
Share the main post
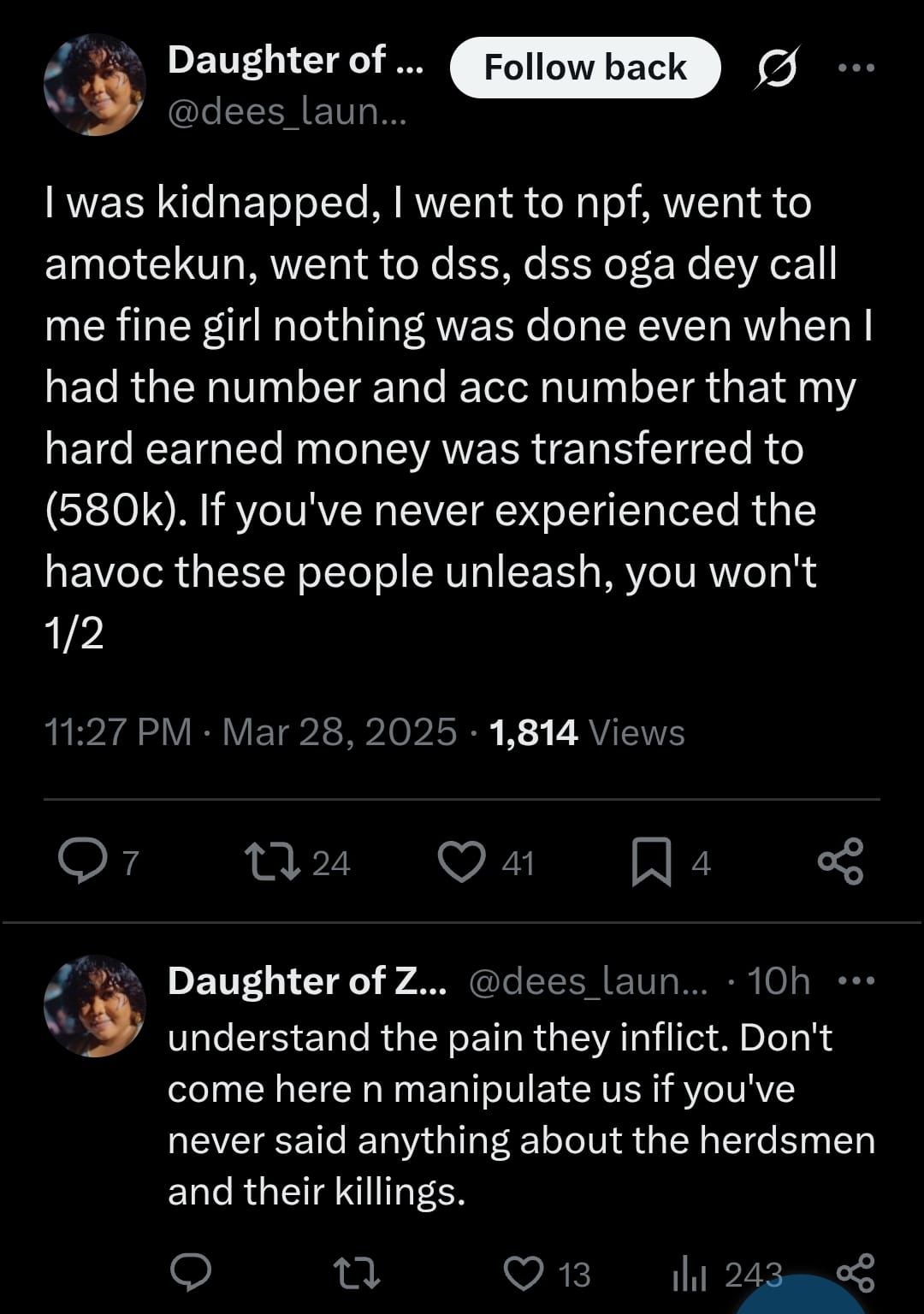coord(840,861)
